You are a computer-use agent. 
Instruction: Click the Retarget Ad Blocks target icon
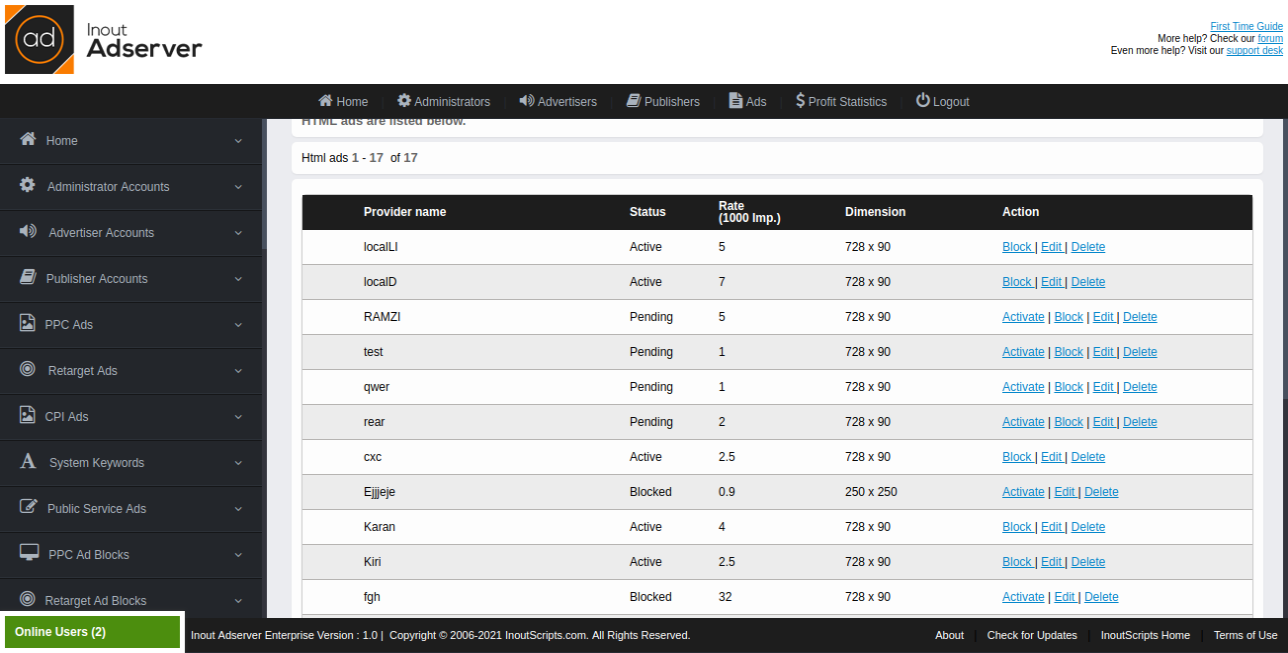[x=28, y=599]
